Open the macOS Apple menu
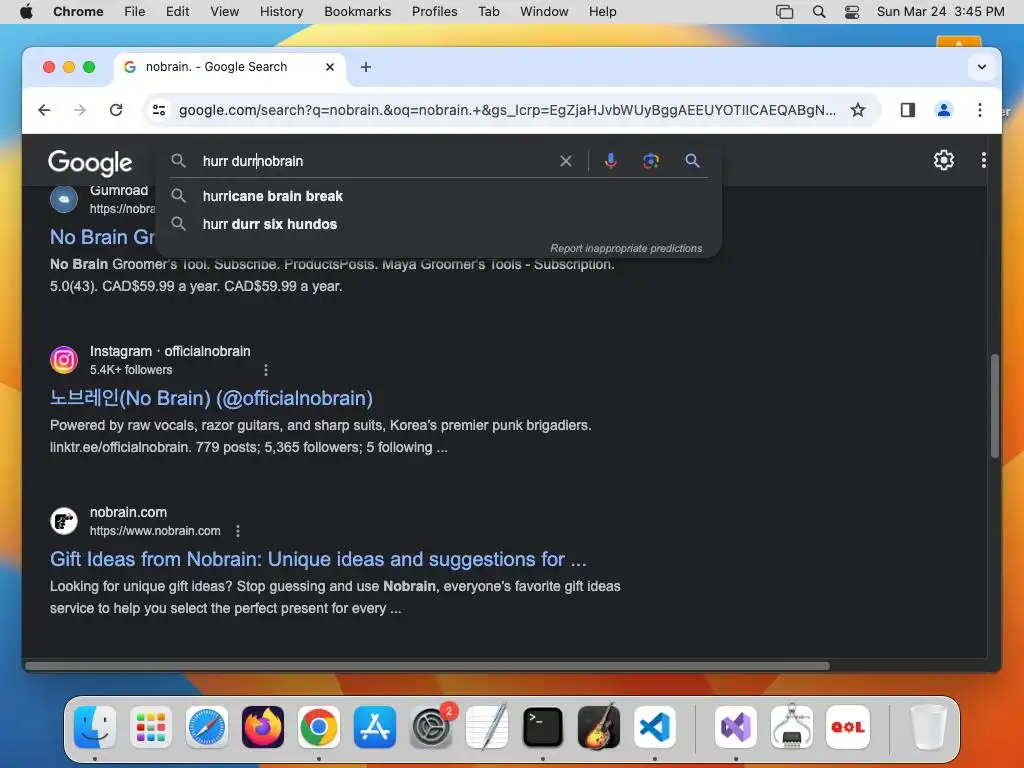 [x=26, y=12]
